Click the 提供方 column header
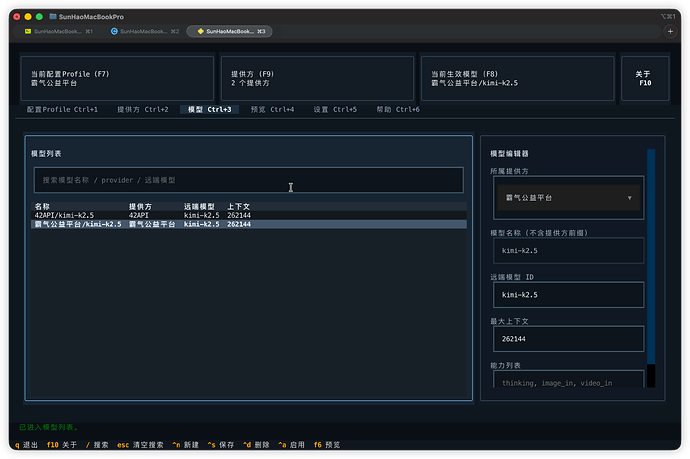 (140, 206)
